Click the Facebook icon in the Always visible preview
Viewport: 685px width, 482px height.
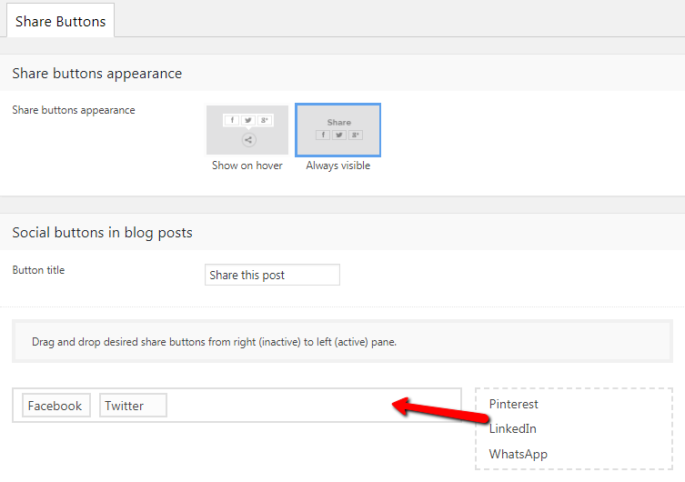[323, 135]
